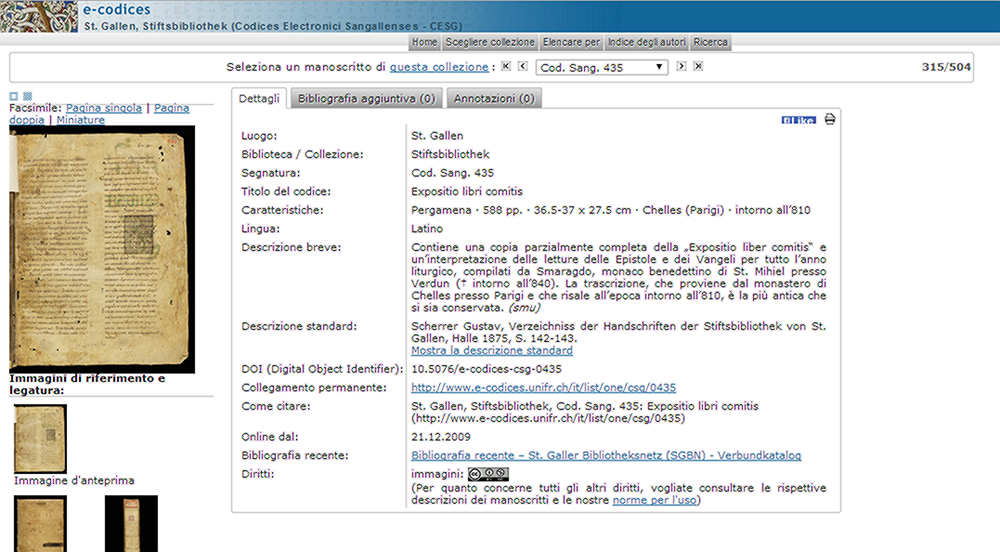Click the Segnatura value Cod. Sang. 435
The height and width of the screenshot is (552, 1000).
[452, 173]
